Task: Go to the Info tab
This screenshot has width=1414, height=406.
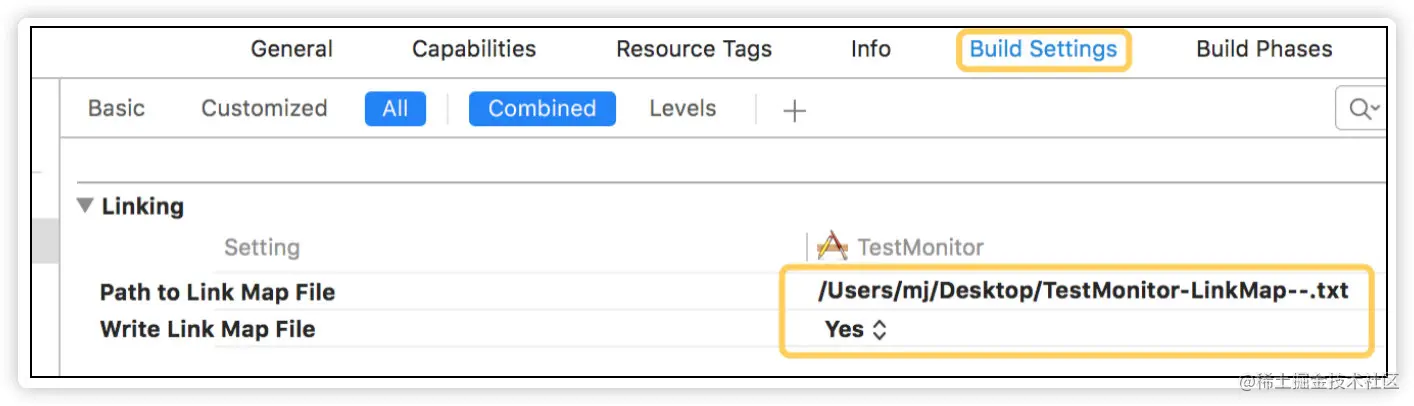Action: pos(870,49)
